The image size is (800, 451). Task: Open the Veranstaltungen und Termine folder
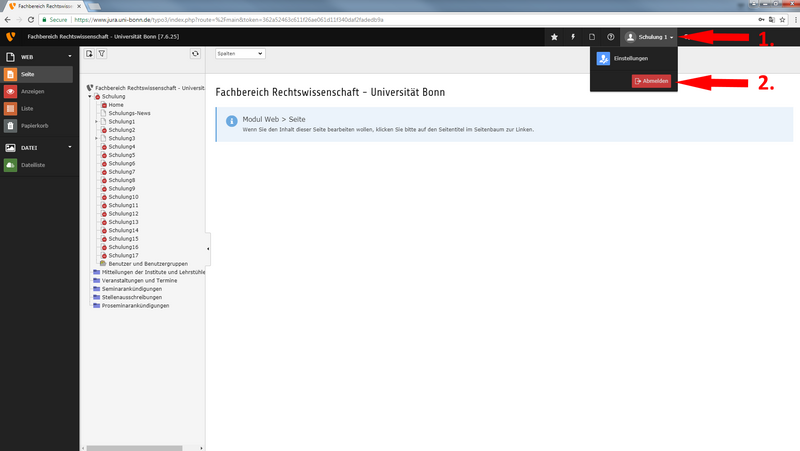[139, 281]
